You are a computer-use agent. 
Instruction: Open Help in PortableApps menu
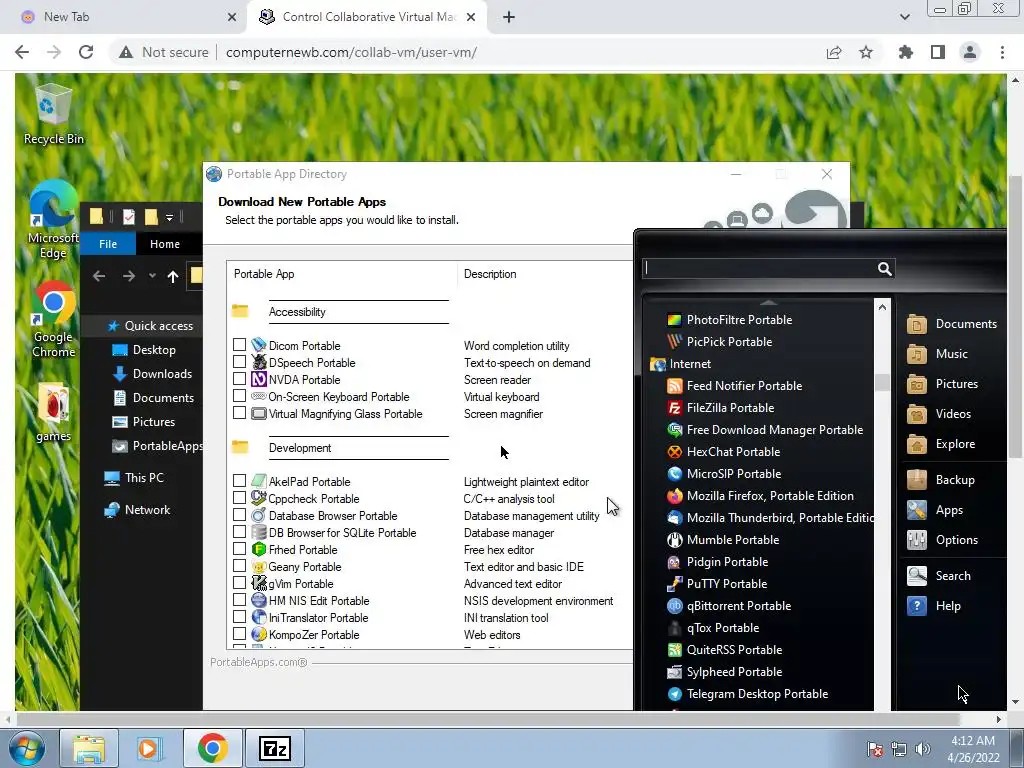click(935, 606)
